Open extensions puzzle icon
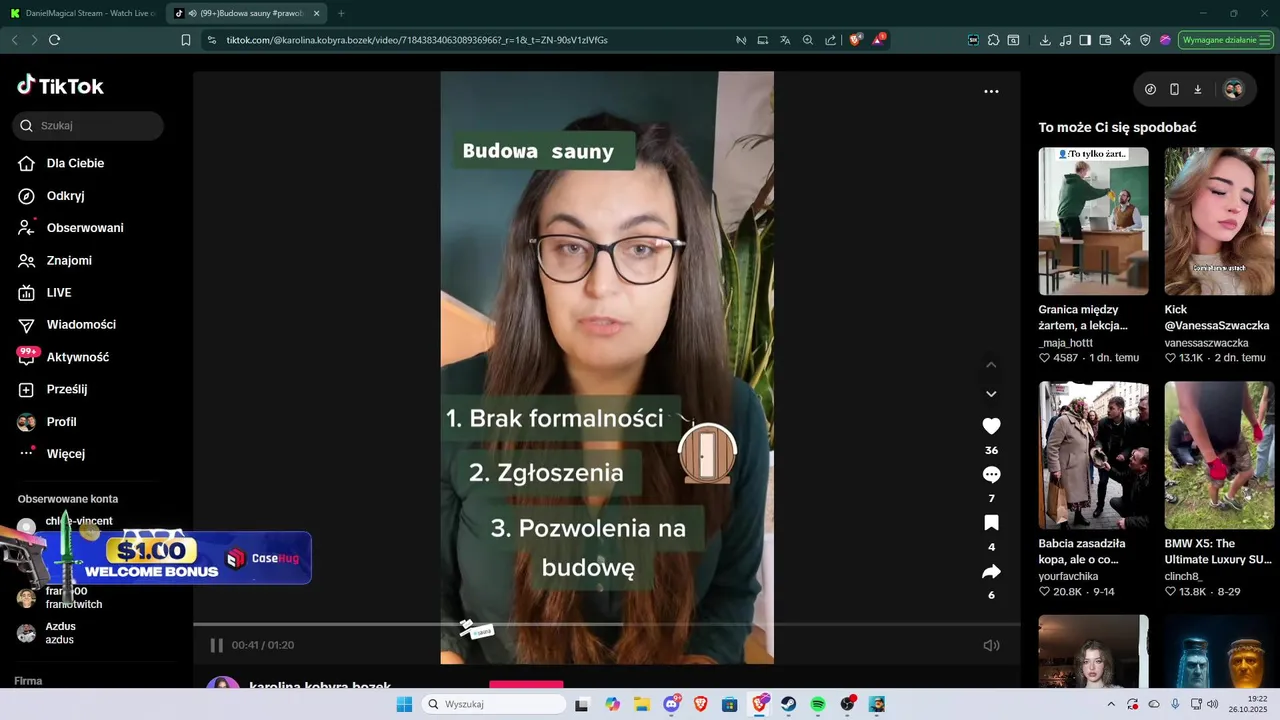The width and height of the screenshot is (1280, 720). [993, 40]
